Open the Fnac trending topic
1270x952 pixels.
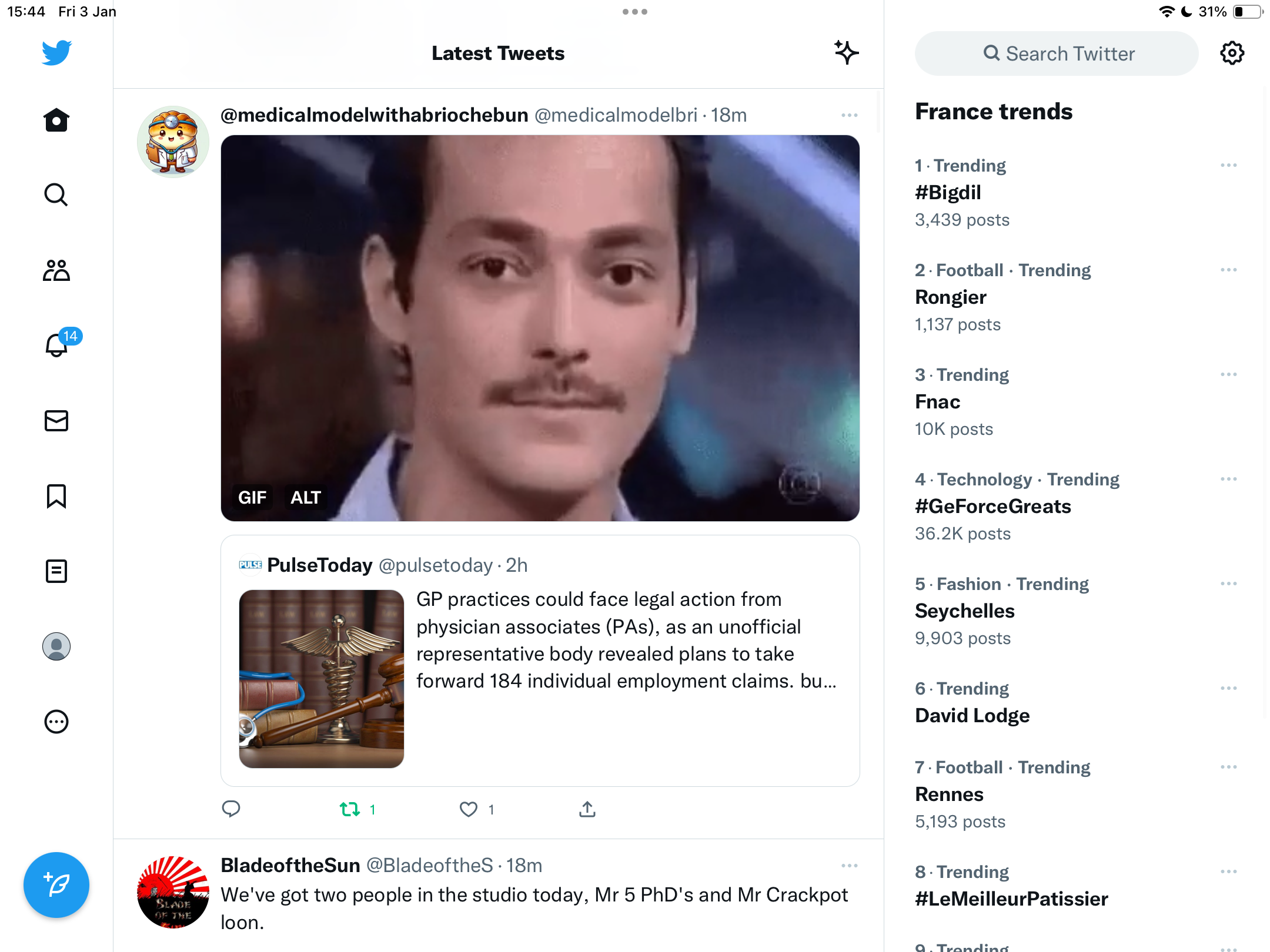938,402
